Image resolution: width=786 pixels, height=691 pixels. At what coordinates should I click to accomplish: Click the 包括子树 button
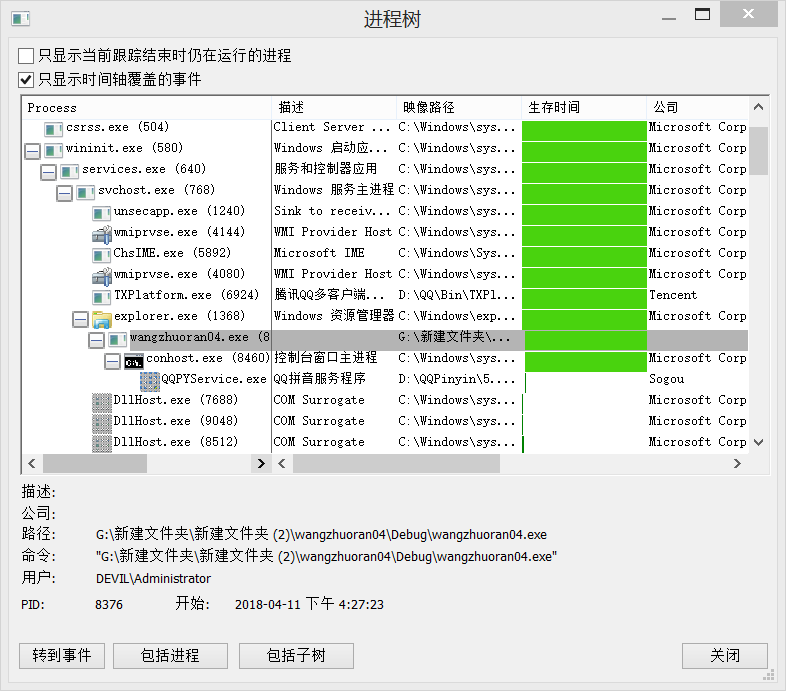point(296,655)
